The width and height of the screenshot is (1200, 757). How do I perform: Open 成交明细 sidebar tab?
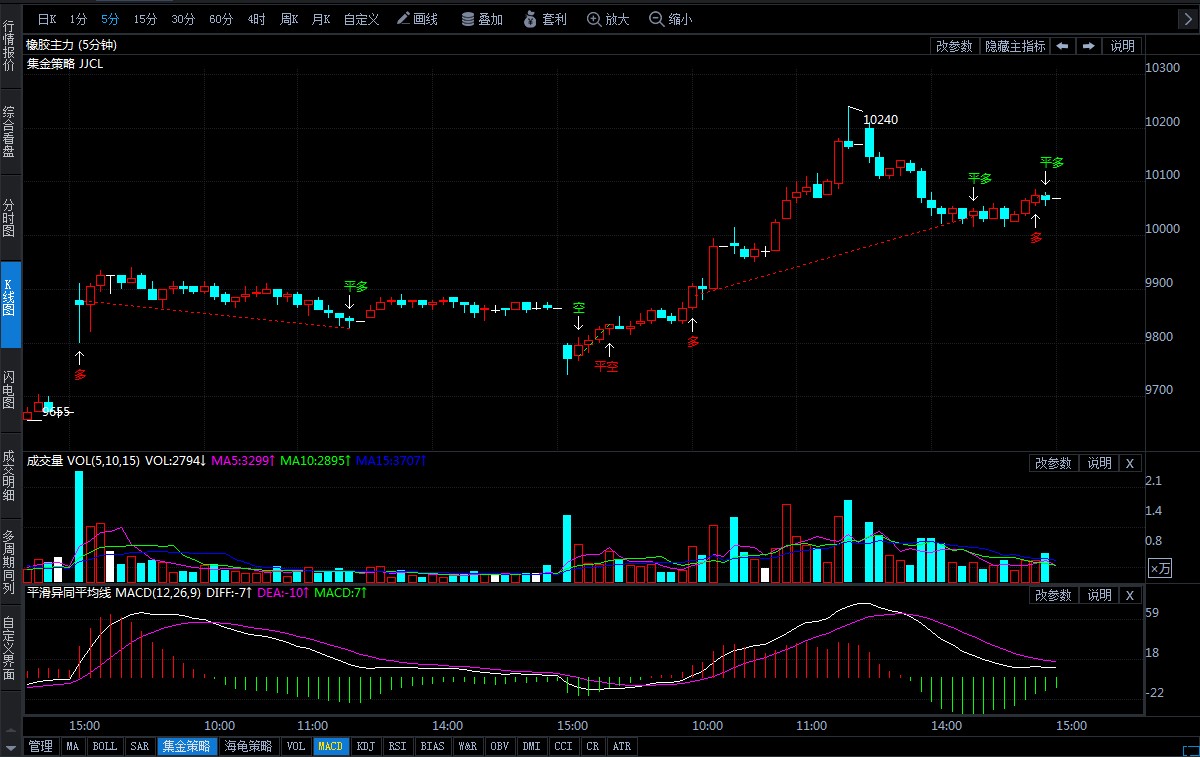coord(10,475)
